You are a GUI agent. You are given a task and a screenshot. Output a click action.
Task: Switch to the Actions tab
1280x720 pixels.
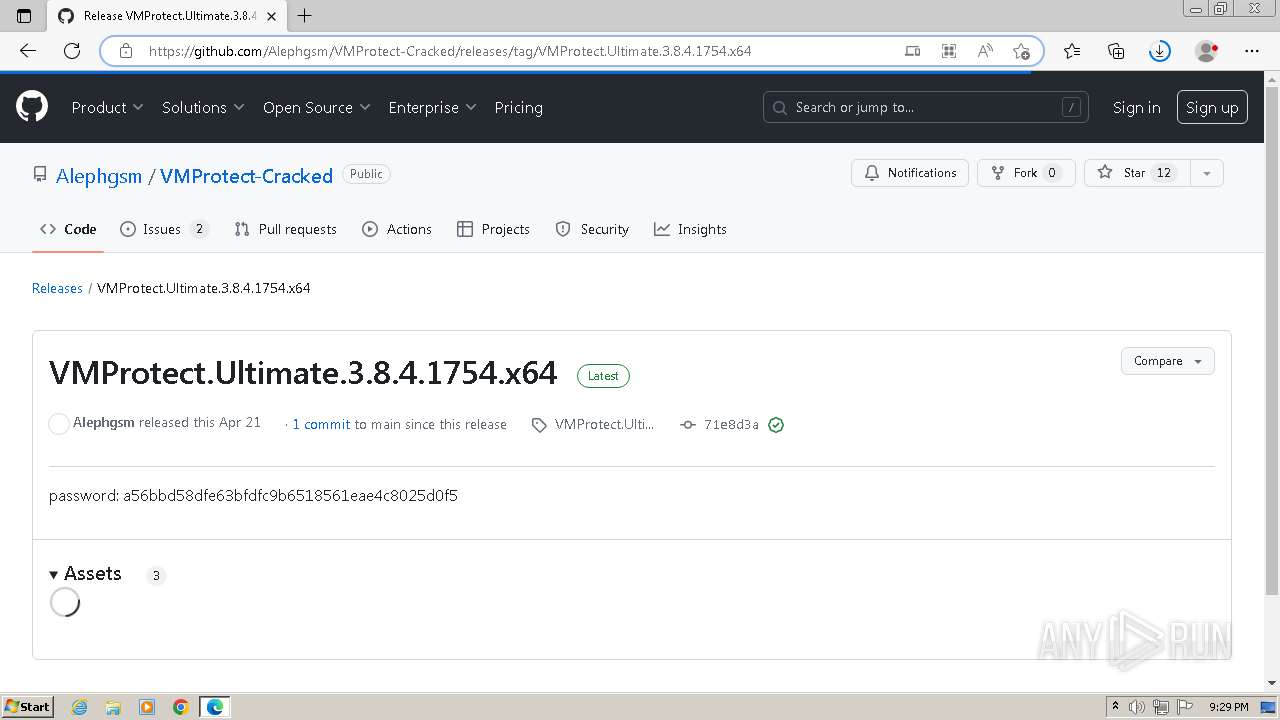coord(397,229)
